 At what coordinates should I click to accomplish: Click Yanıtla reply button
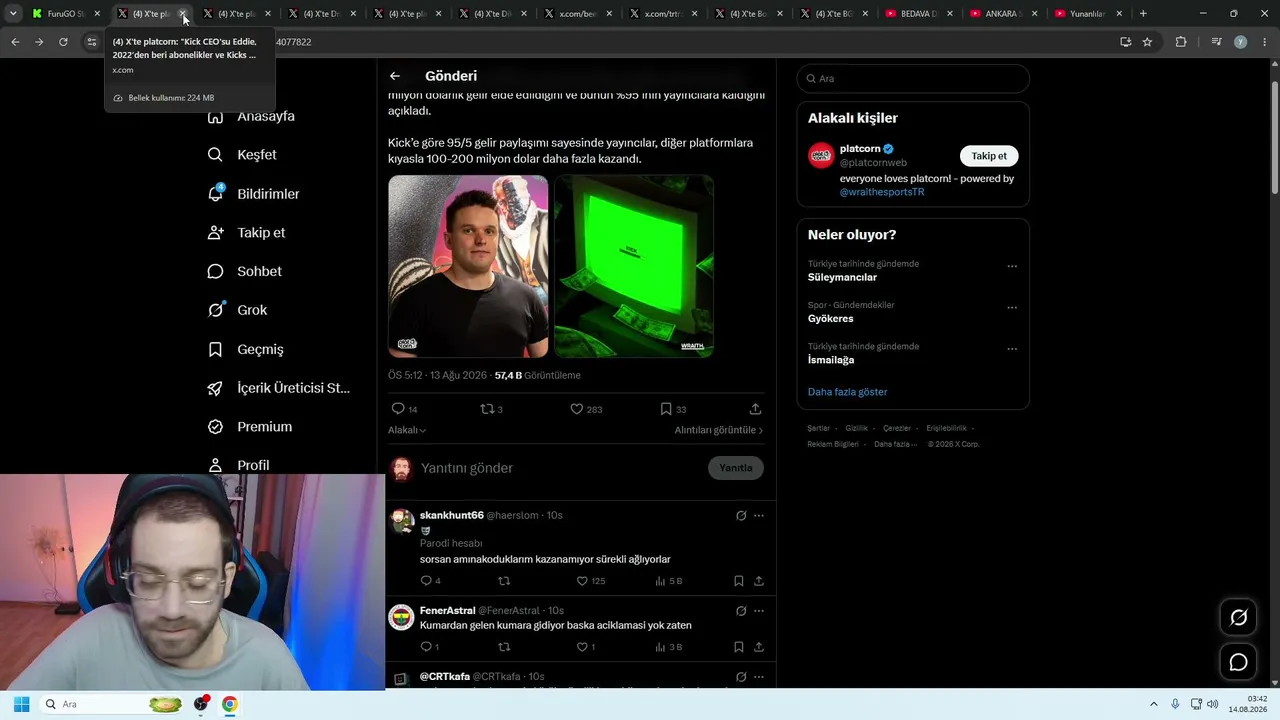click(x=736, y=468)
